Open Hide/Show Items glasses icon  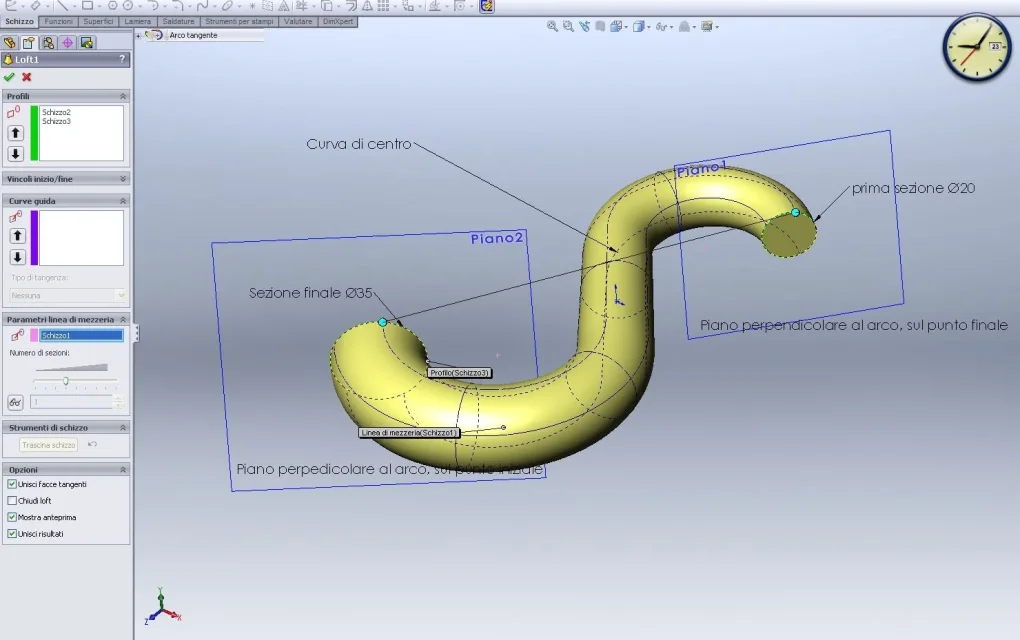(661, 27)
